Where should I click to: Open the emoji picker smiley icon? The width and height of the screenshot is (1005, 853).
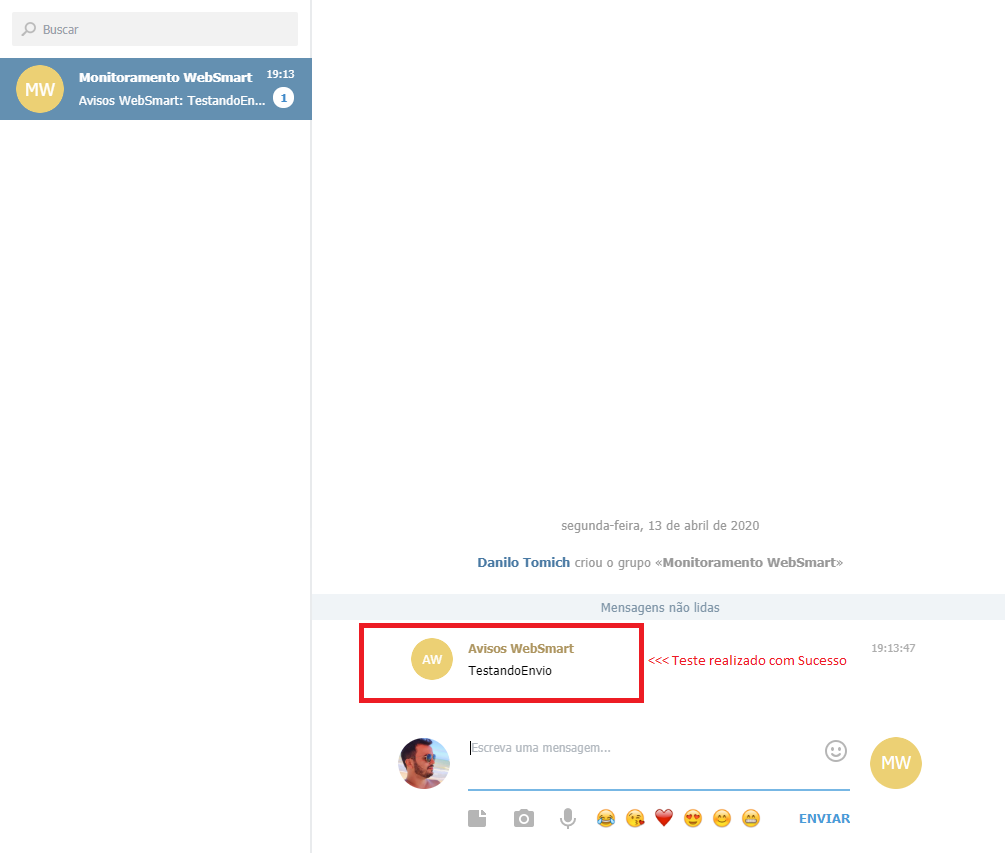coord(836,750)
